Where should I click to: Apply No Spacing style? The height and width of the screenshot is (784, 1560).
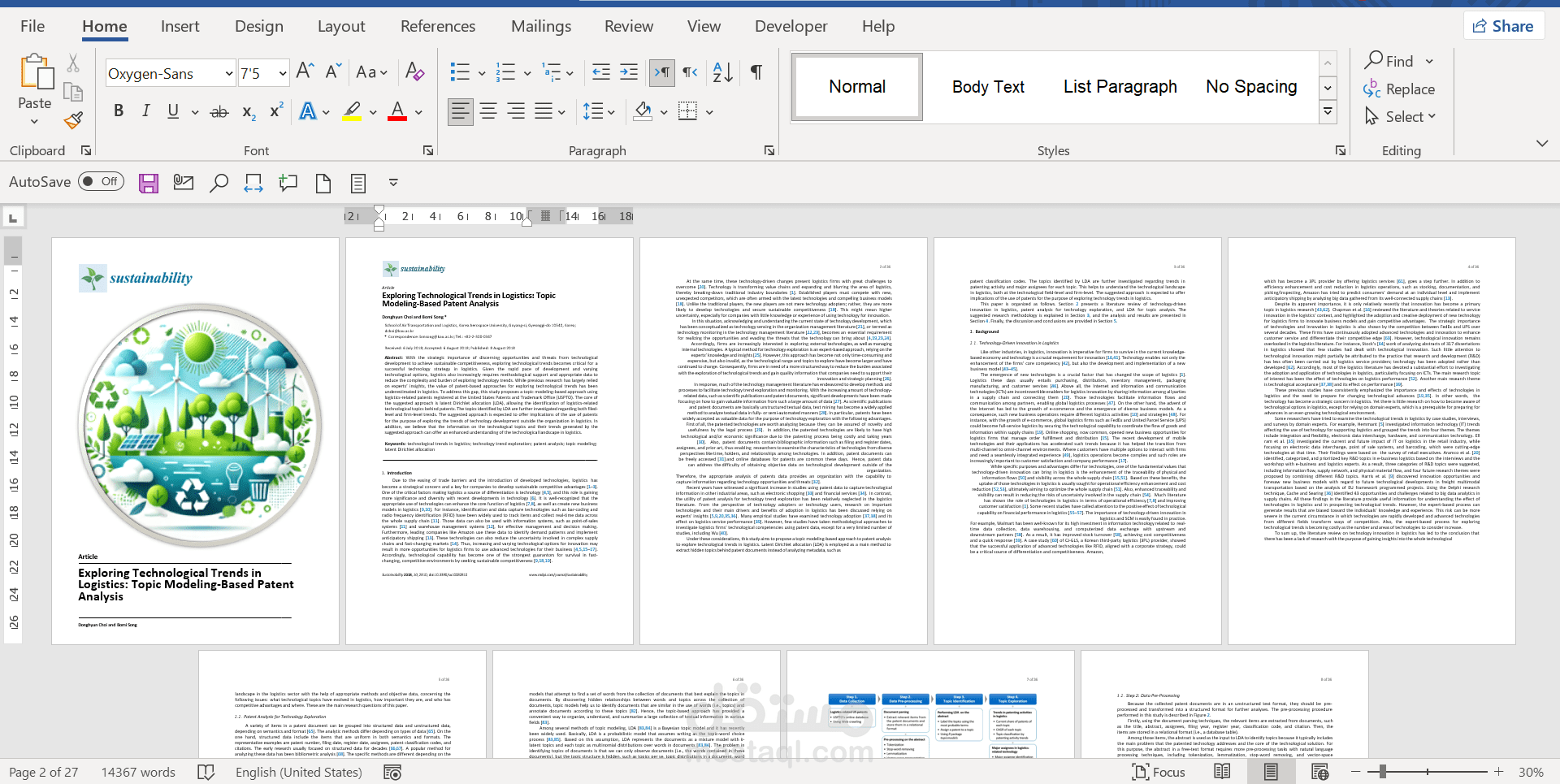[1251, 87]
